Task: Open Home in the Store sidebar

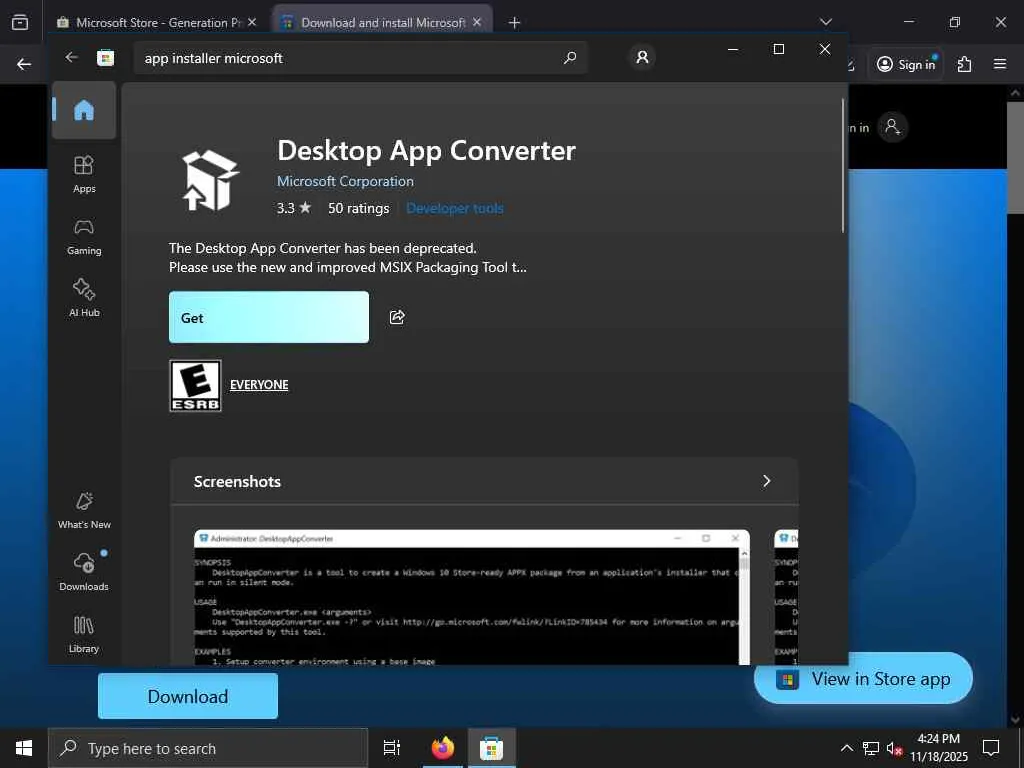Action: (84, 110)
